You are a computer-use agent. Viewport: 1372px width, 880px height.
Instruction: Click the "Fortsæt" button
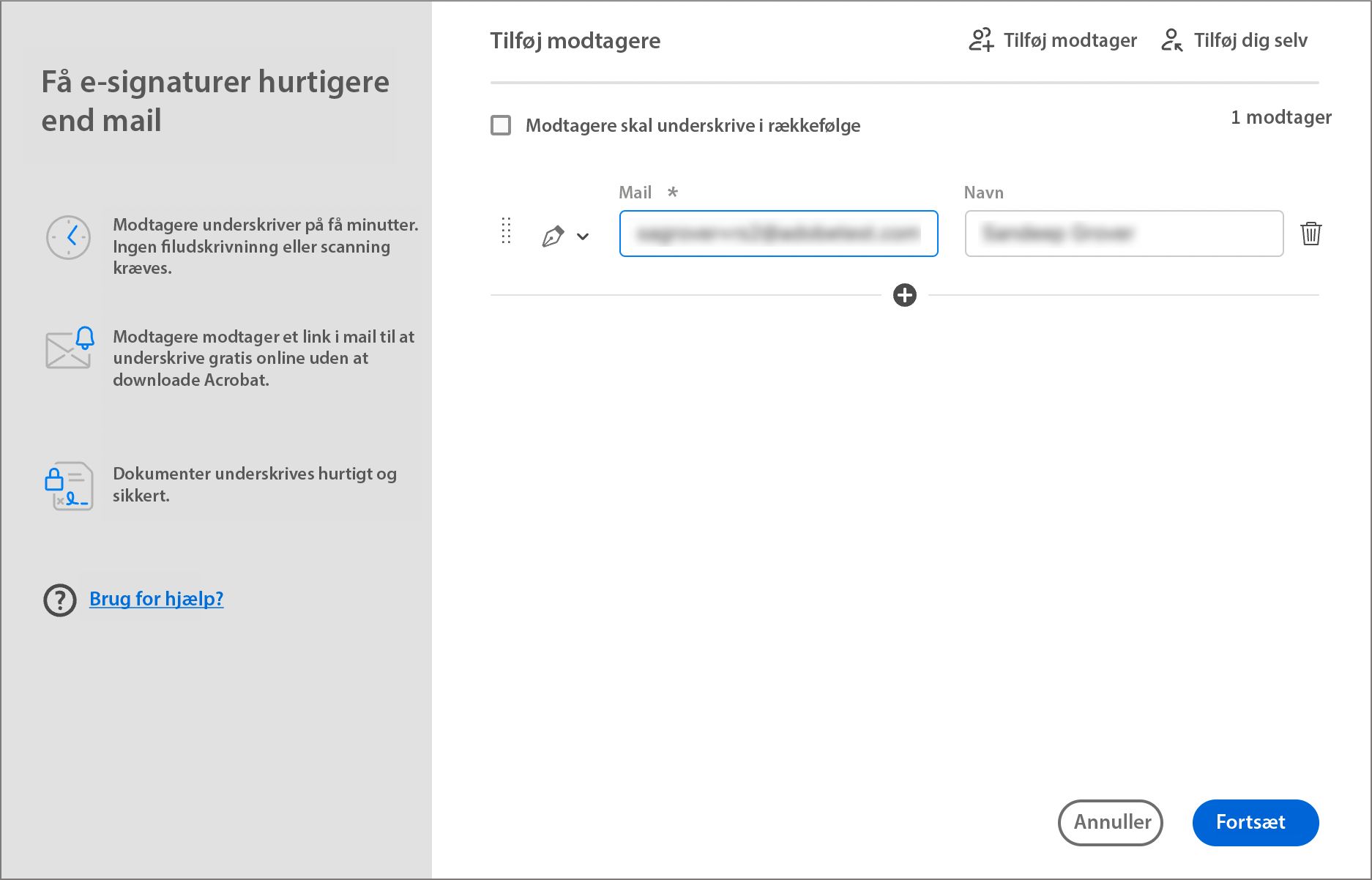(1255, 822)
